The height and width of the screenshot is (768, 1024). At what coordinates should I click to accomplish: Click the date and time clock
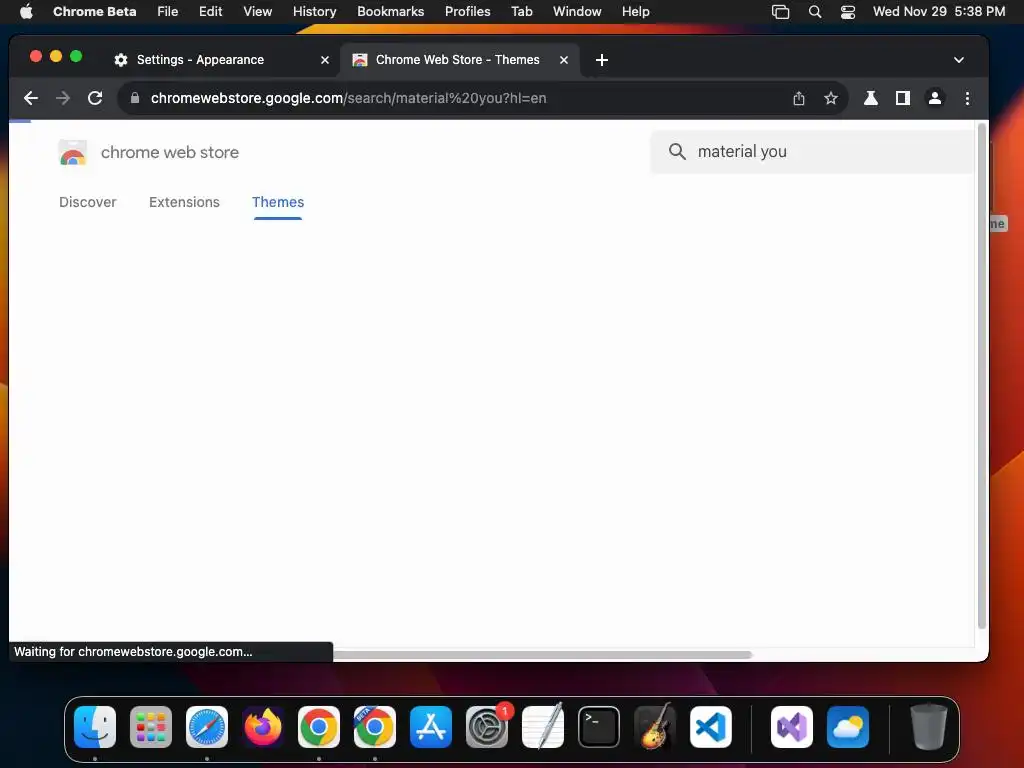coord(938,11)
